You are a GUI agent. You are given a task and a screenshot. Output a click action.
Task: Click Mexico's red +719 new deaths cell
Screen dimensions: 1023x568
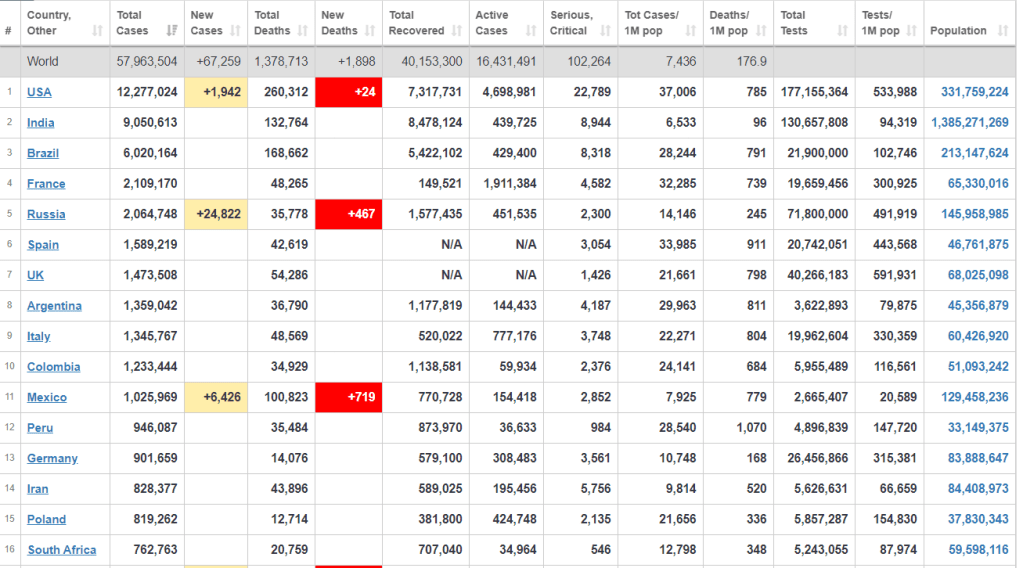[x=348, y=397]
